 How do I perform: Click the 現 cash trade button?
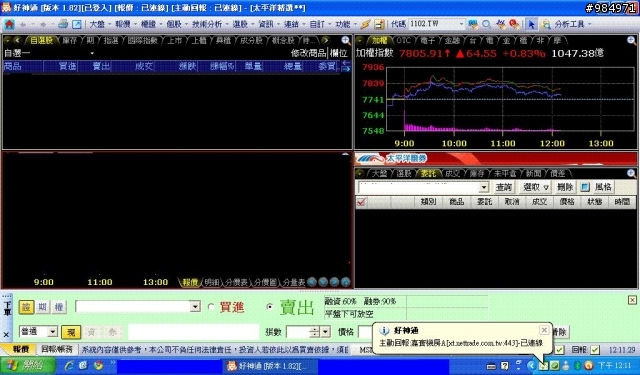(x=71, y=332)
